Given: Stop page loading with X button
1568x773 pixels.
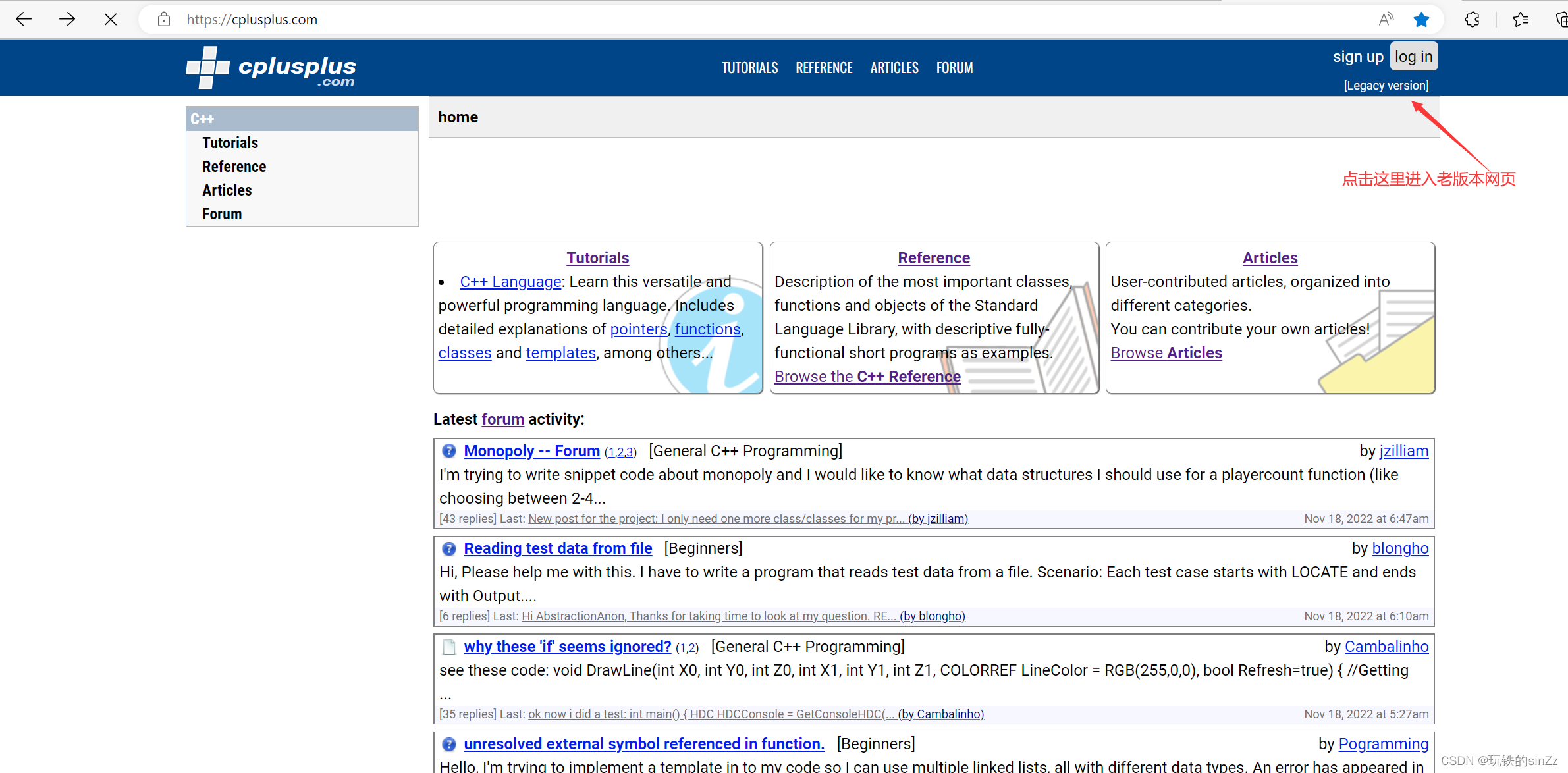Looking at the screenshot, I should coord(111,19).
